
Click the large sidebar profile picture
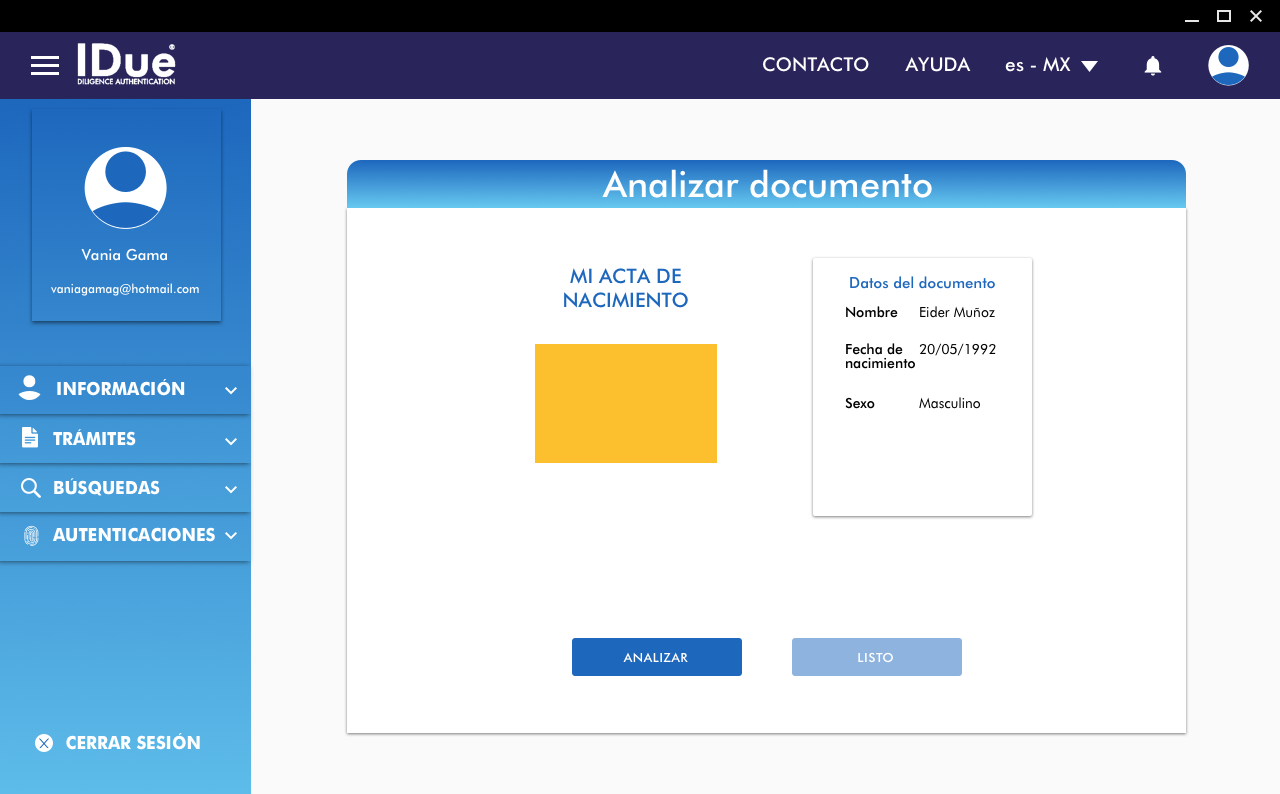tap(125, 188)
